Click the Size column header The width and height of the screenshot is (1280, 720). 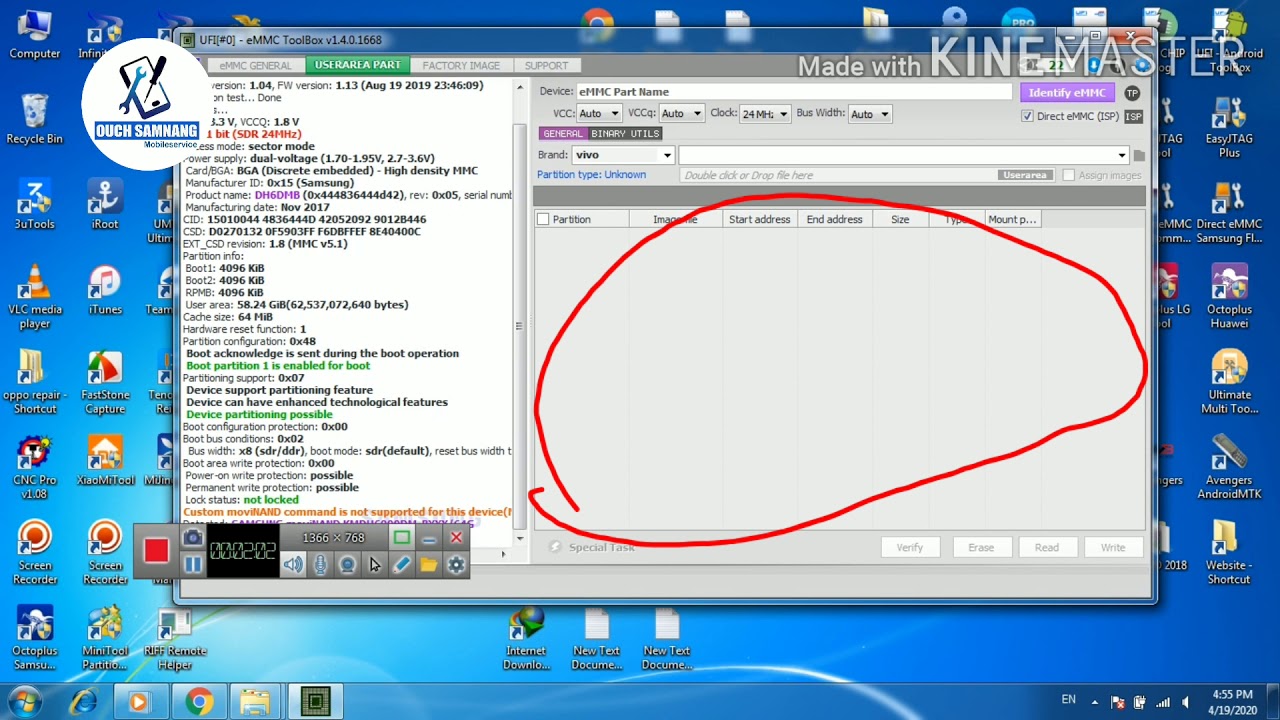click(900, 219)
